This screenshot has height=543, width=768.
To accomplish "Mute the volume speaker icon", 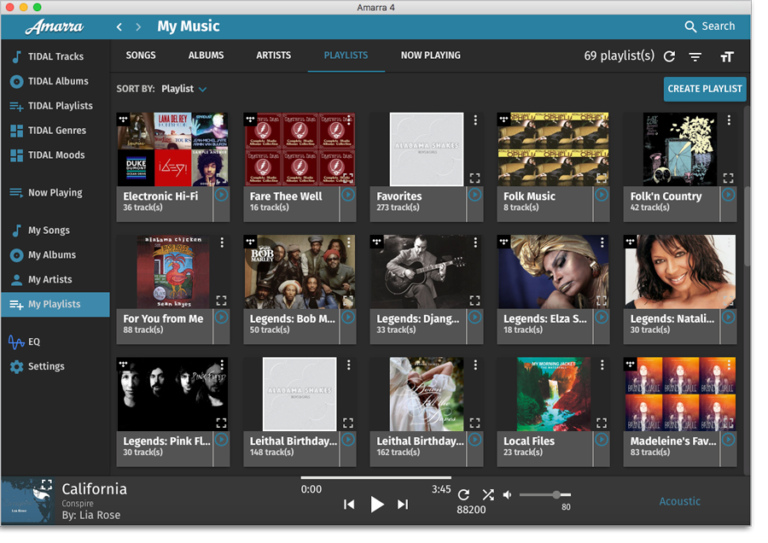I will tap(507, 495).
